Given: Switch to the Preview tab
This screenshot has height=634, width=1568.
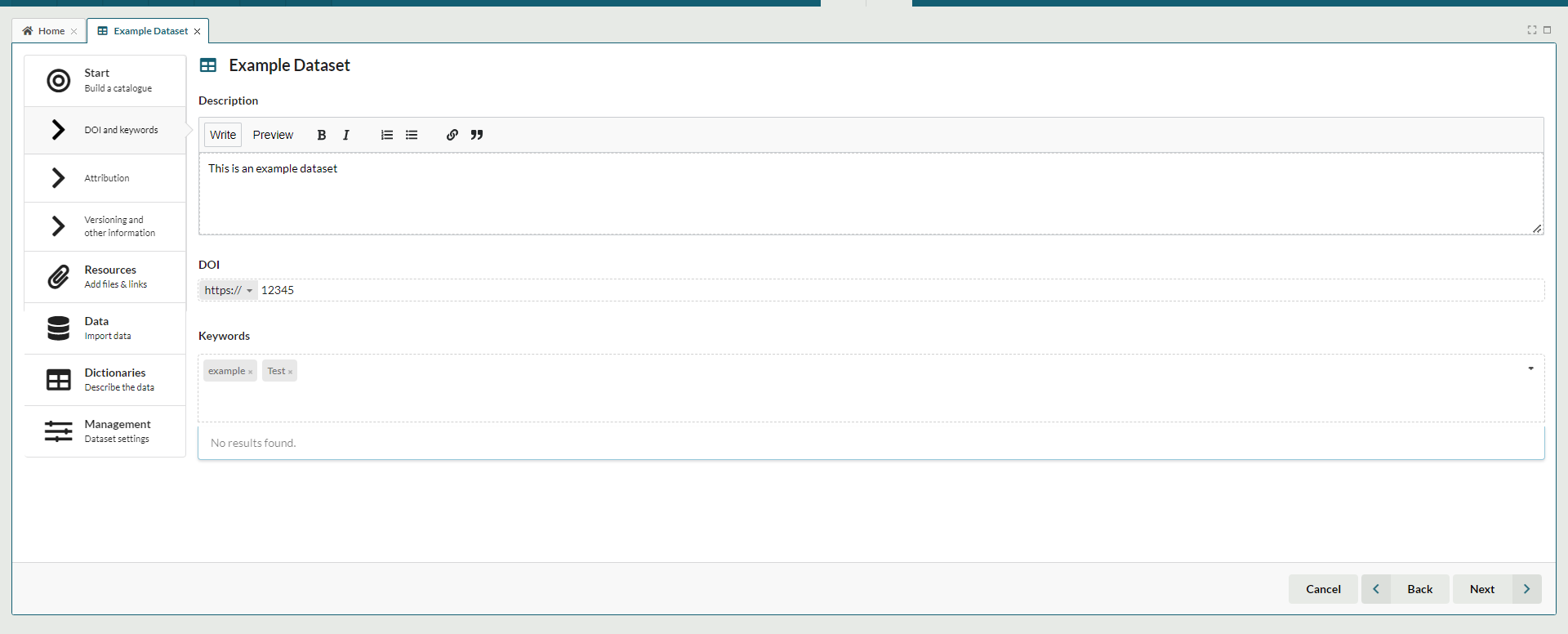Looking at the screenshot, I should (x=273, y=135).
